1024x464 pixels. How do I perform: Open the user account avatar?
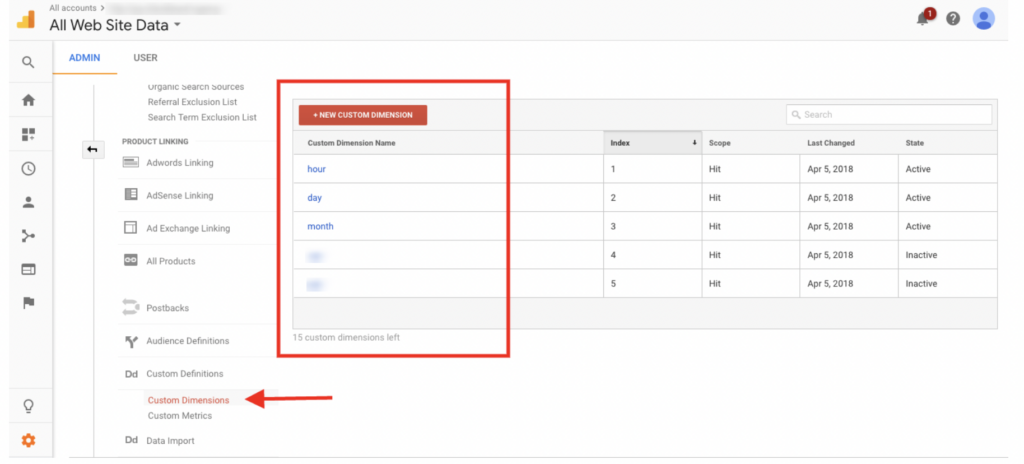pyautogui.click(x=983, y=19)
